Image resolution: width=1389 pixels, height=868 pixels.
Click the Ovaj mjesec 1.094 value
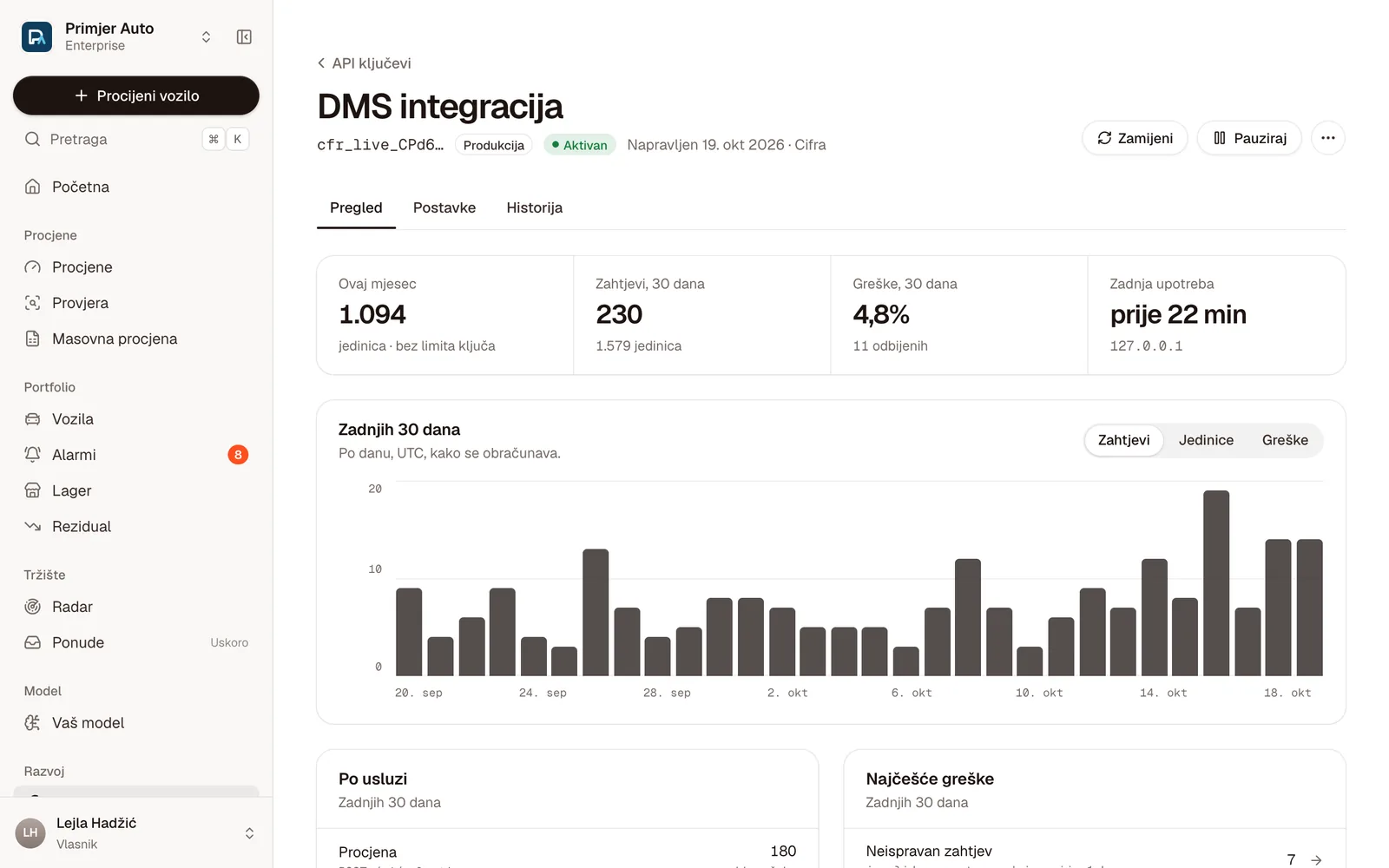372,314
